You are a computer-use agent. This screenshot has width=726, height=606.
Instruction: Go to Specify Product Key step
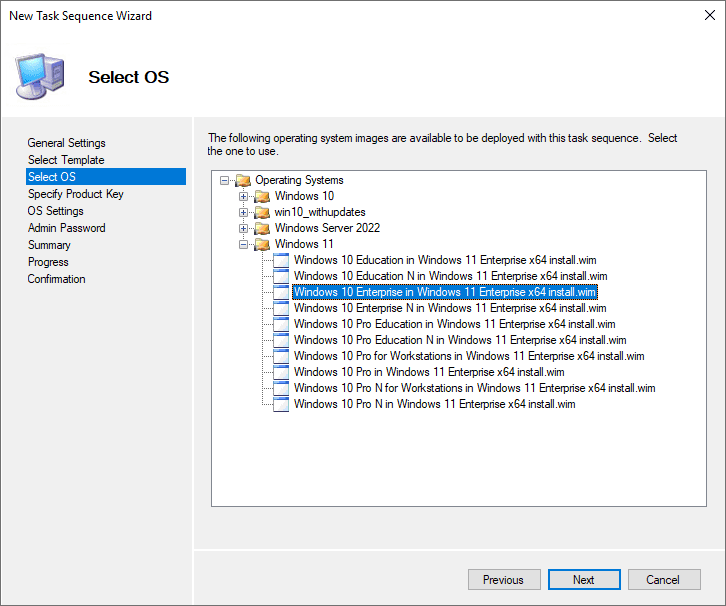75,194
